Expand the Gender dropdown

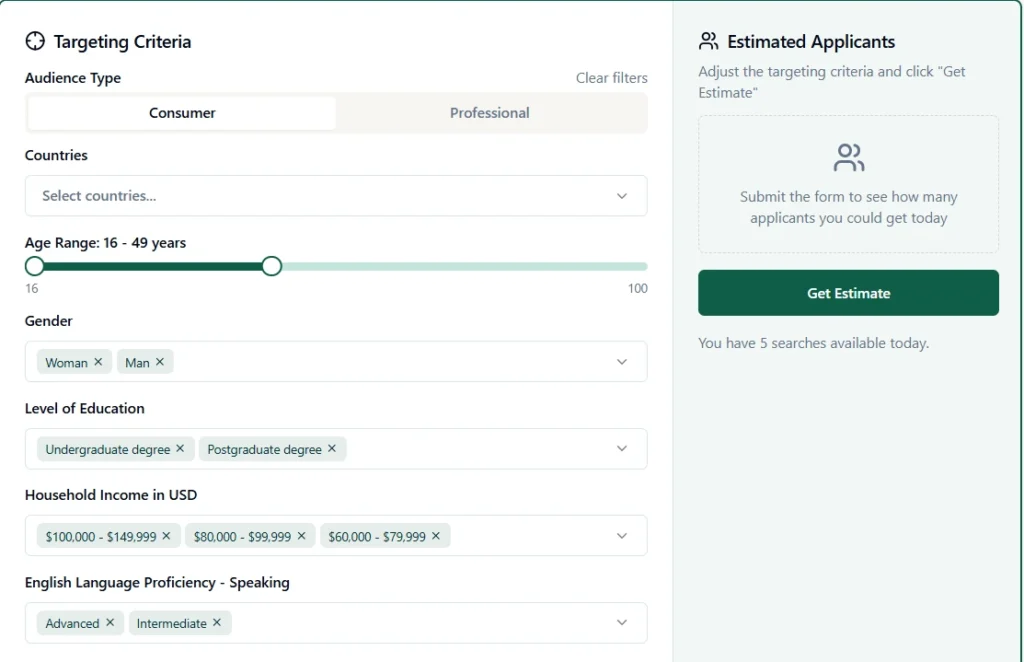[x=621, y=361]
